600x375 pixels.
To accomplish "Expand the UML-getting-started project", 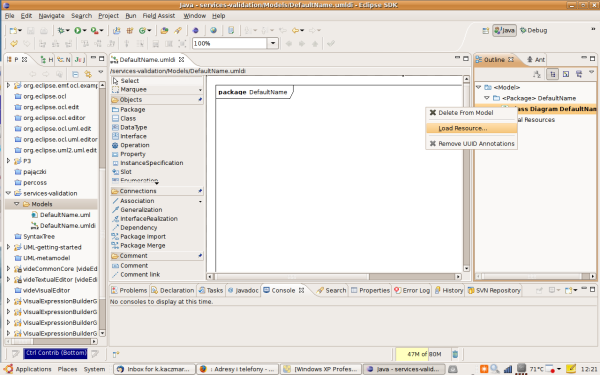I will pyautogui.click(x=8, y=247).
